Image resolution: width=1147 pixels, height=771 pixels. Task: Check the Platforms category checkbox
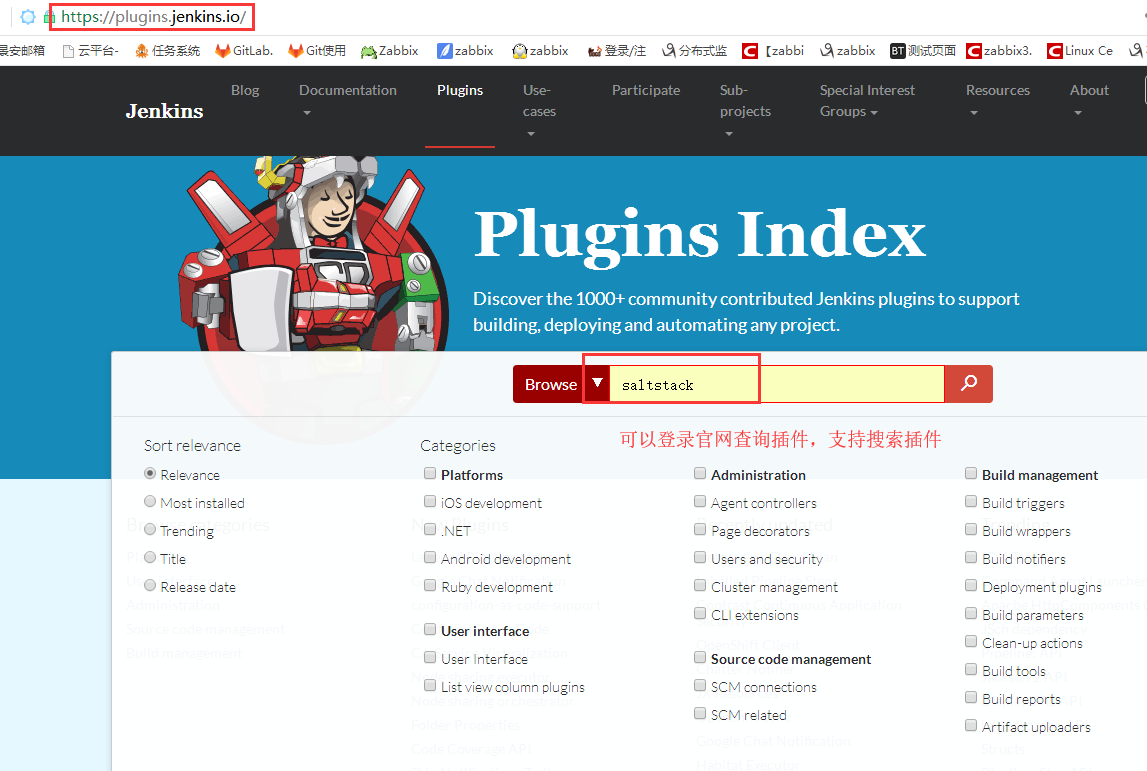tap(430, 473)
